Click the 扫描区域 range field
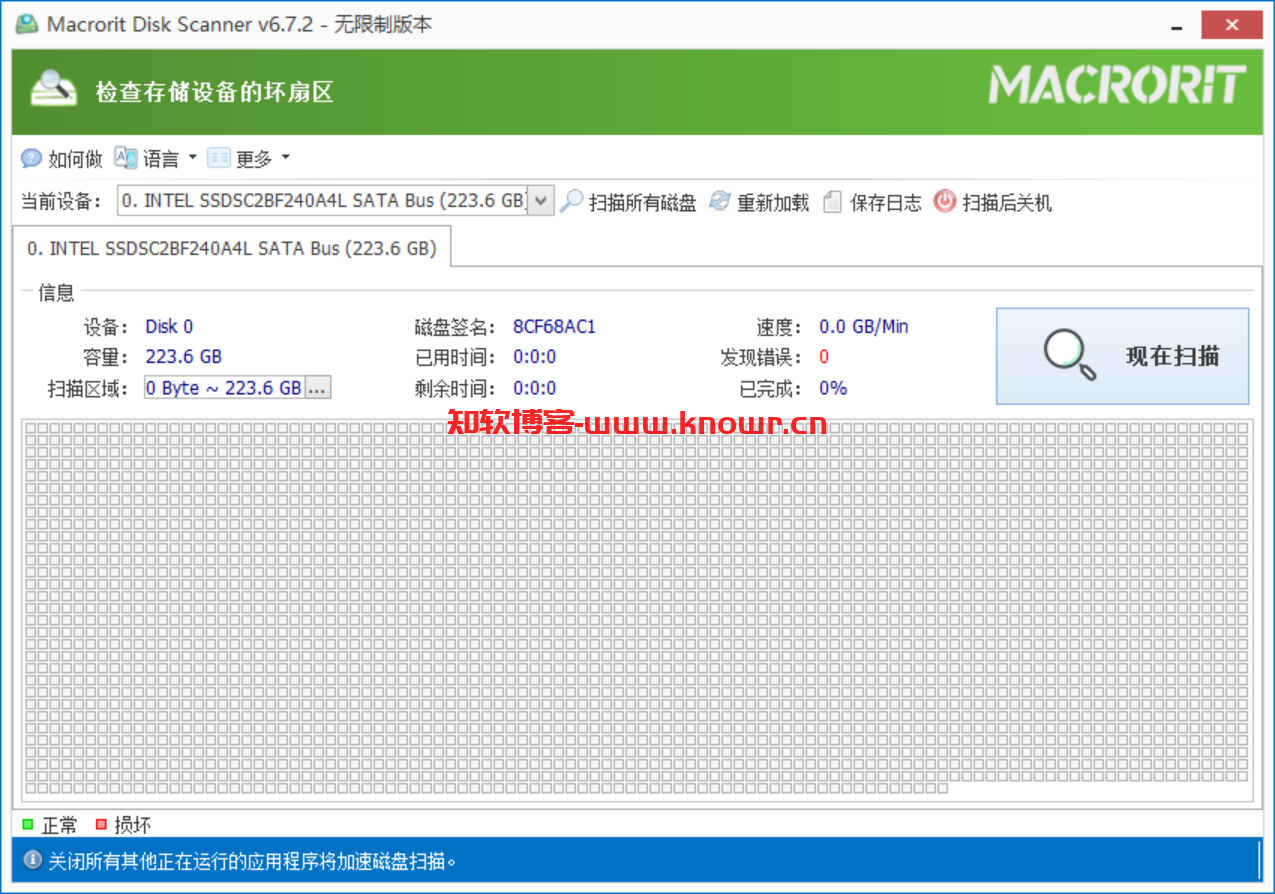1275x894 pixels. coord(225,388)
